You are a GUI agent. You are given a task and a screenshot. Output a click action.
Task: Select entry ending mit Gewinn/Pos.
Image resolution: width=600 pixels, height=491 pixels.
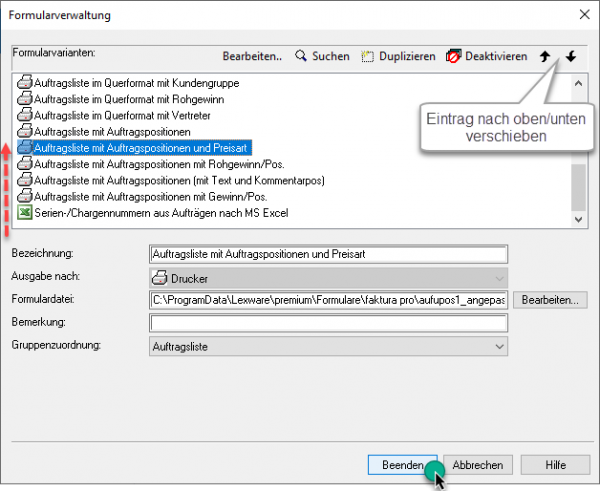pyautogui.click(x=150, y=197)
